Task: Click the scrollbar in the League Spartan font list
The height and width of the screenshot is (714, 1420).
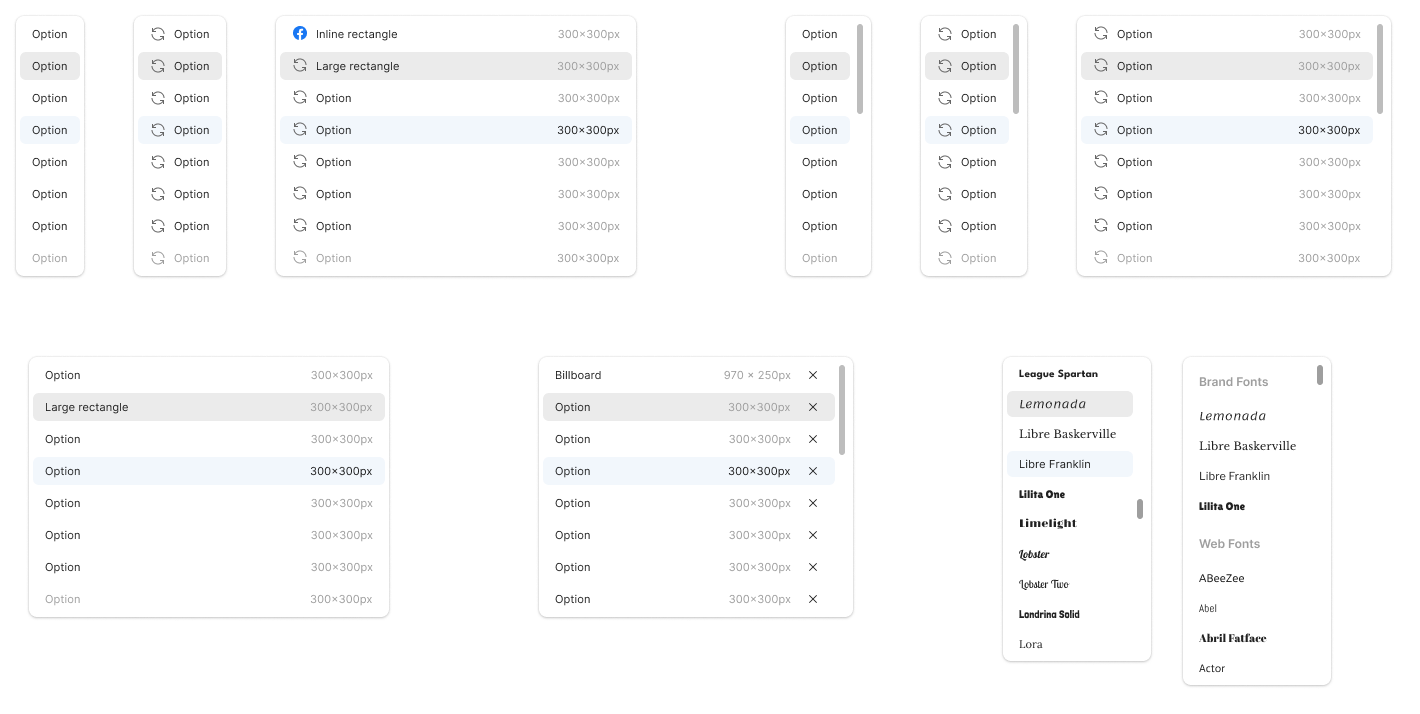Action: pyautogui.click(x=1140, y=509)
